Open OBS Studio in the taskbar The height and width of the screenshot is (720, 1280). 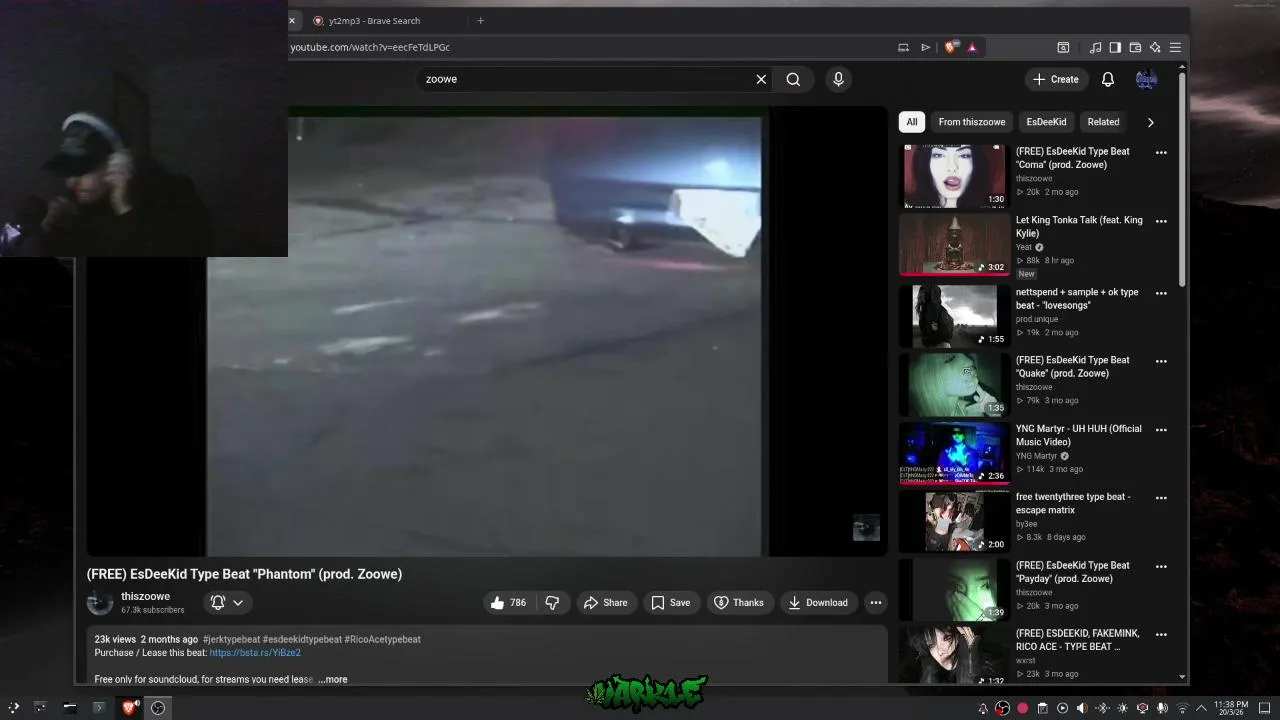[158, 708]
